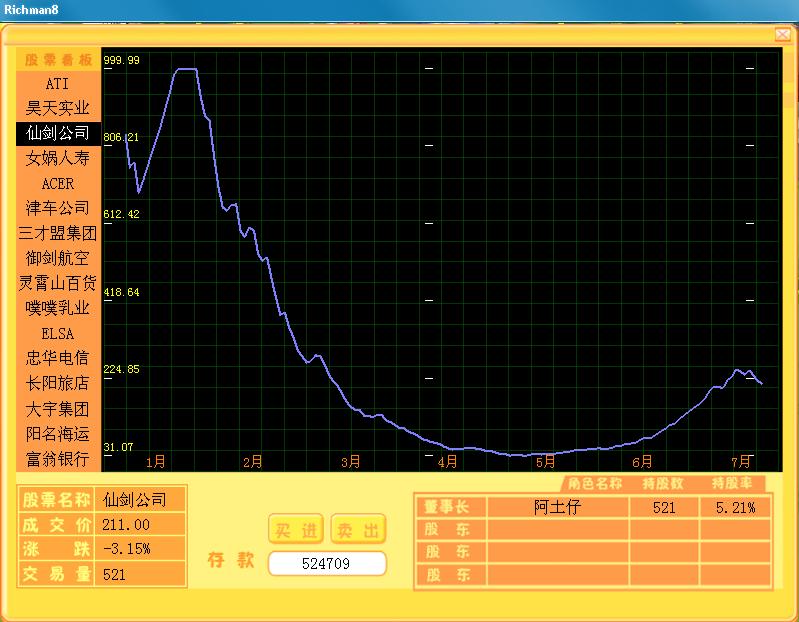Viewport: 799px width, 622px height.
Task: Click shareholding ratio 5.21%
Action: point(735,507)
